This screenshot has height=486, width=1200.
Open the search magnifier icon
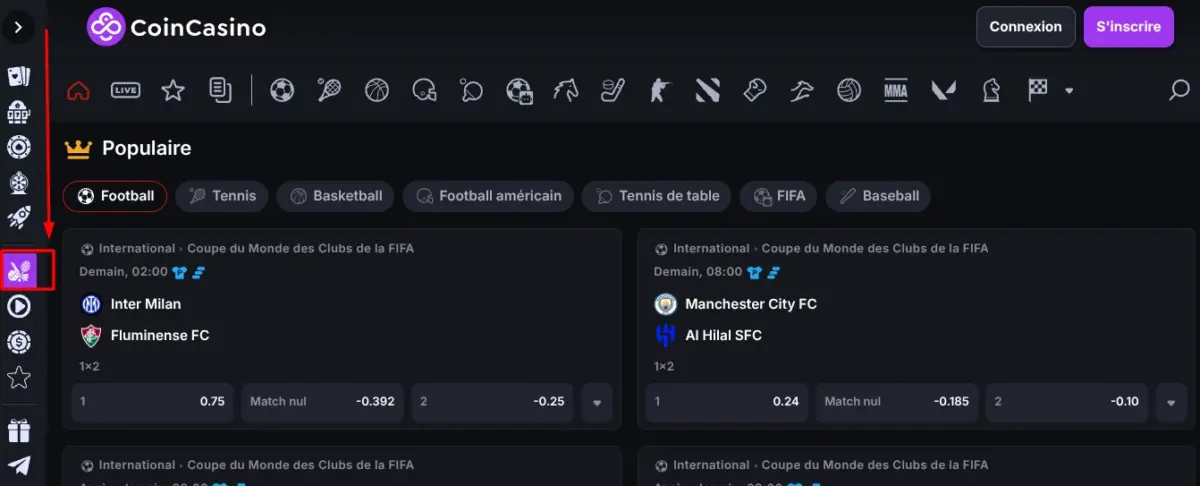(x=1179, y=90)
